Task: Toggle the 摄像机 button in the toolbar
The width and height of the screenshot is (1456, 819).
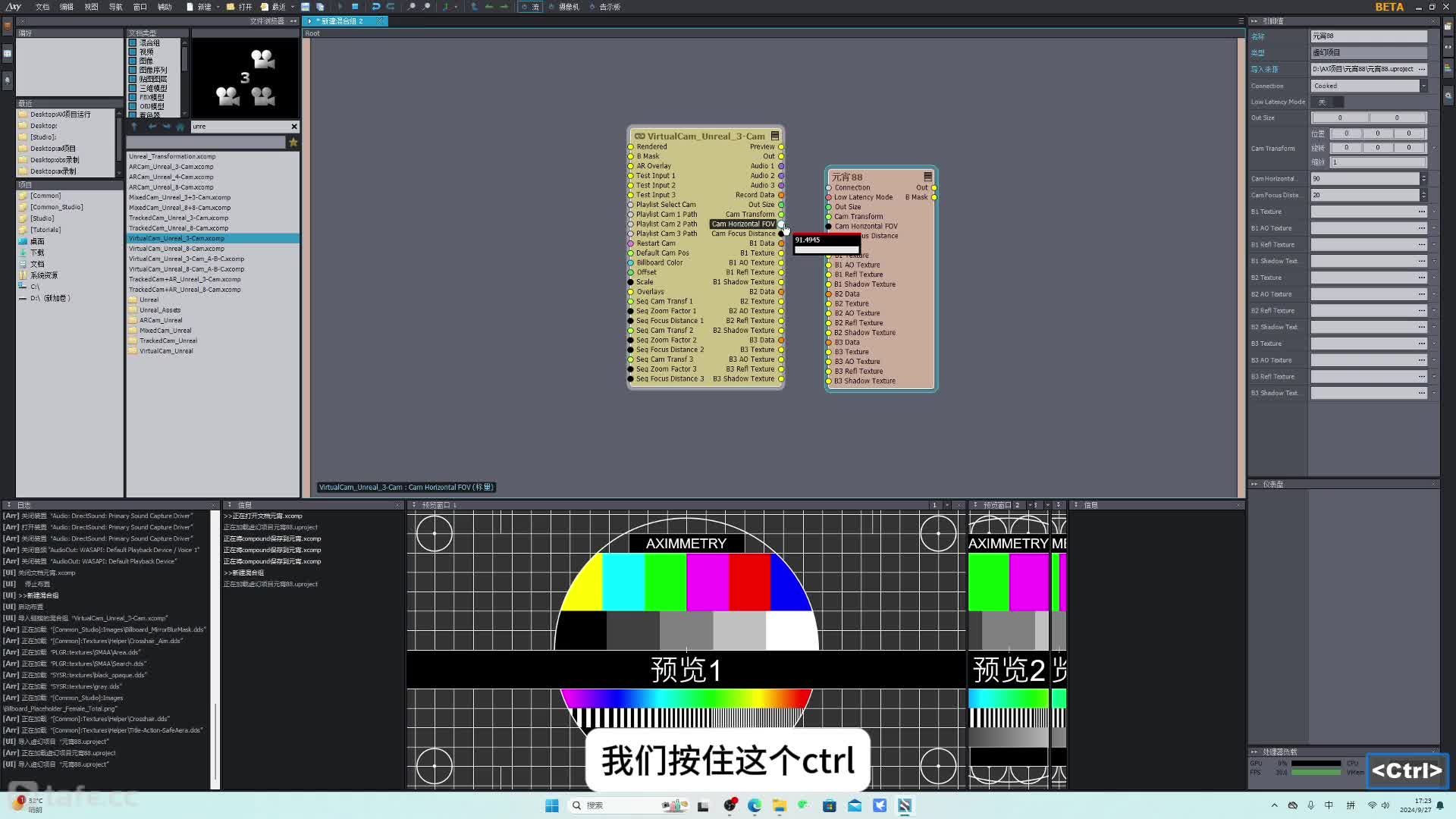Action: [x=565, y=7]
